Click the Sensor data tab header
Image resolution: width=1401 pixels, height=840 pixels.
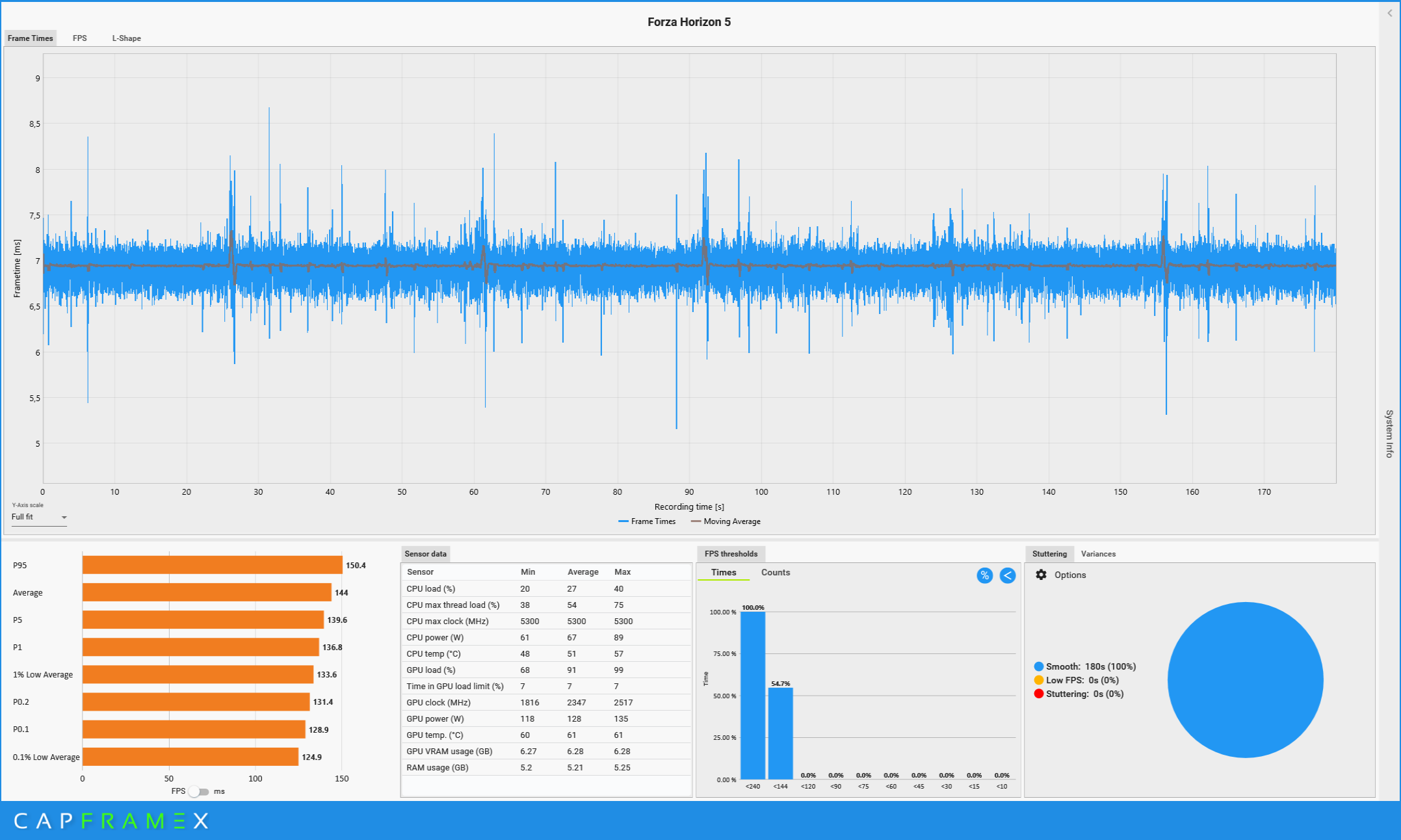point(425,554)
